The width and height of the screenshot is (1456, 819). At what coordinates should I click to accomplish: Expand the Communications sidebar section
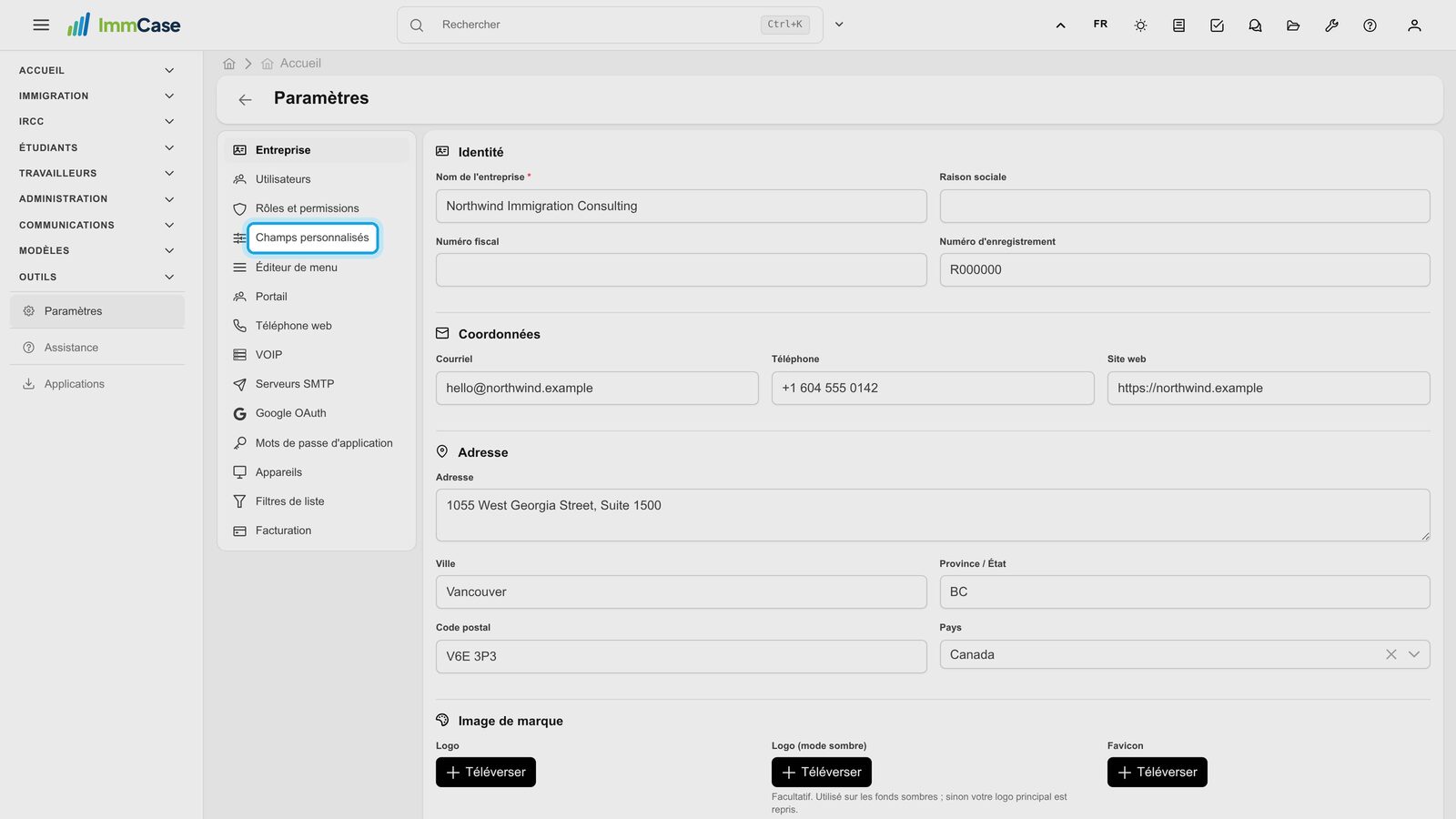96,225
